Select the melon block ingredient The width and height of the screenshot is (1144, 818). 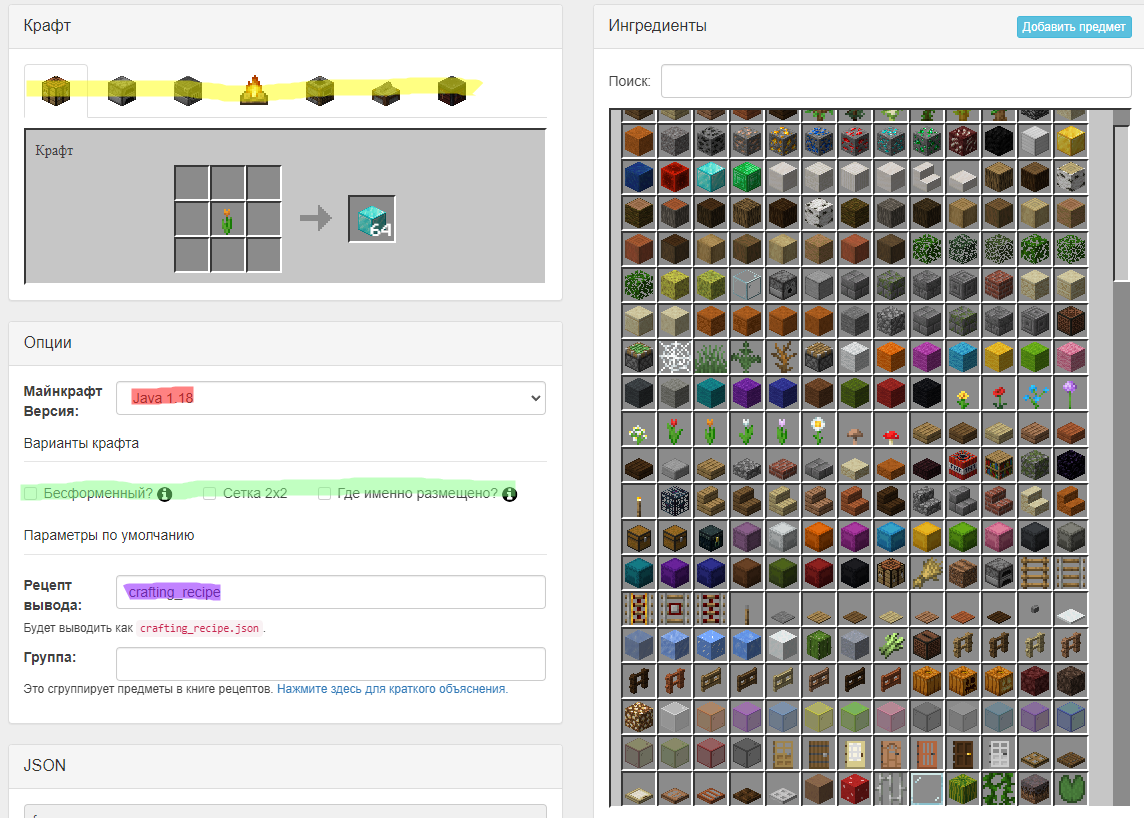coord(962,789)
